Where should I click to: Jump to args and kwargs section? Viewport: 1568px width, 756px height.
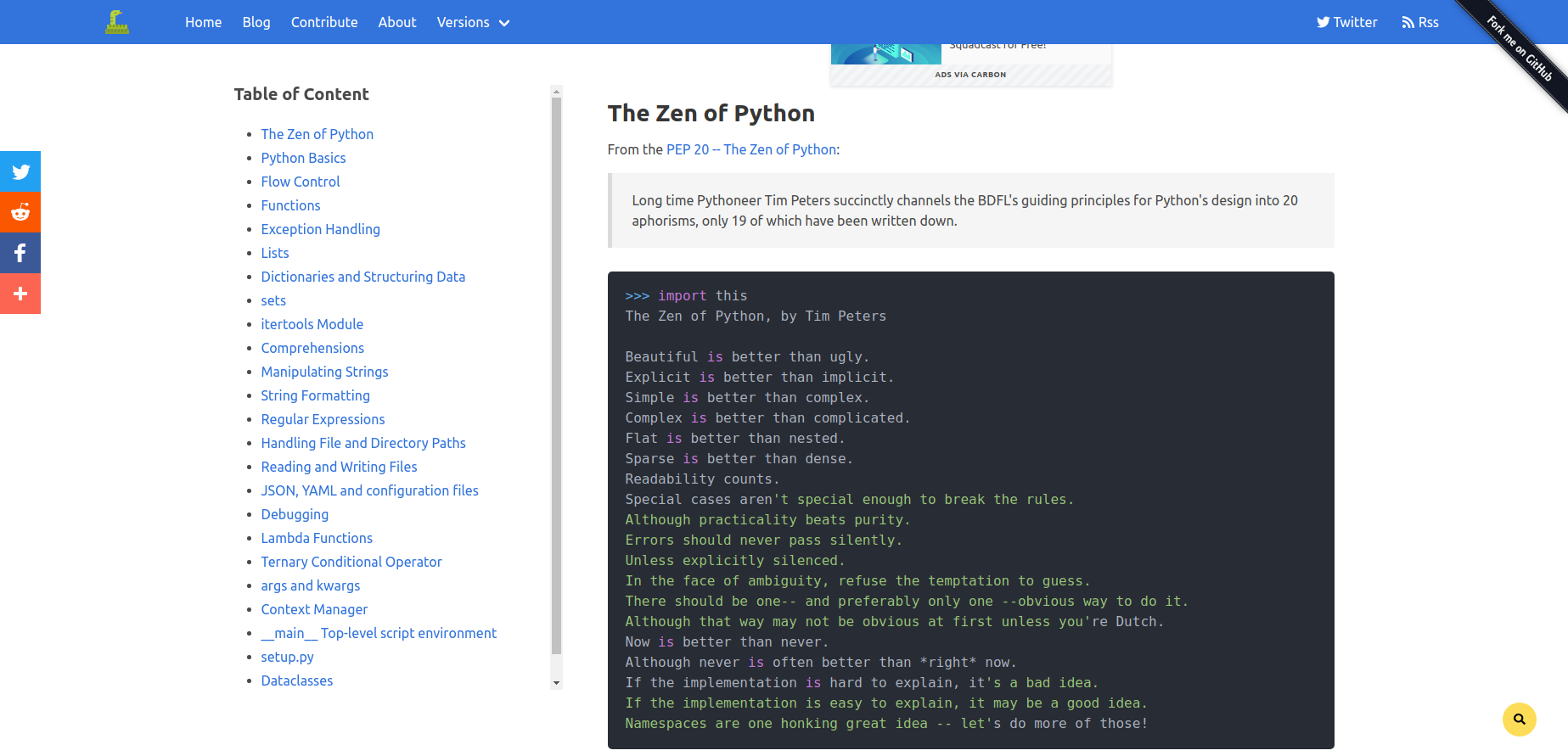click(310, 585)
